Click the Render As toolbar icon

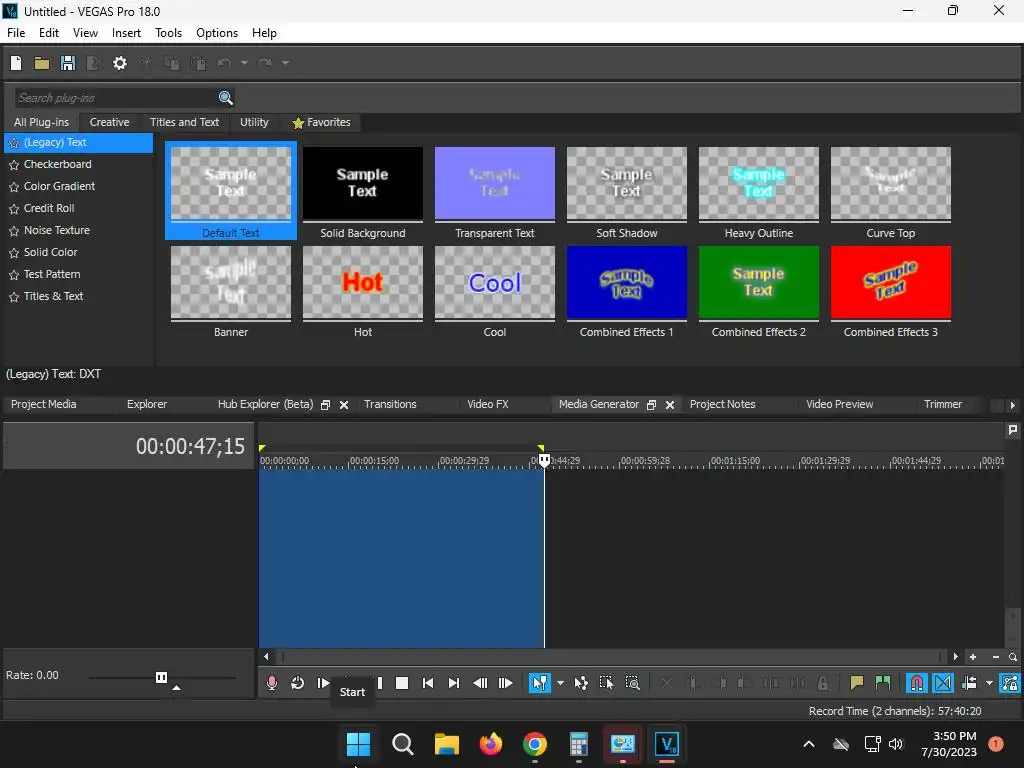click(x=93, y=63)
